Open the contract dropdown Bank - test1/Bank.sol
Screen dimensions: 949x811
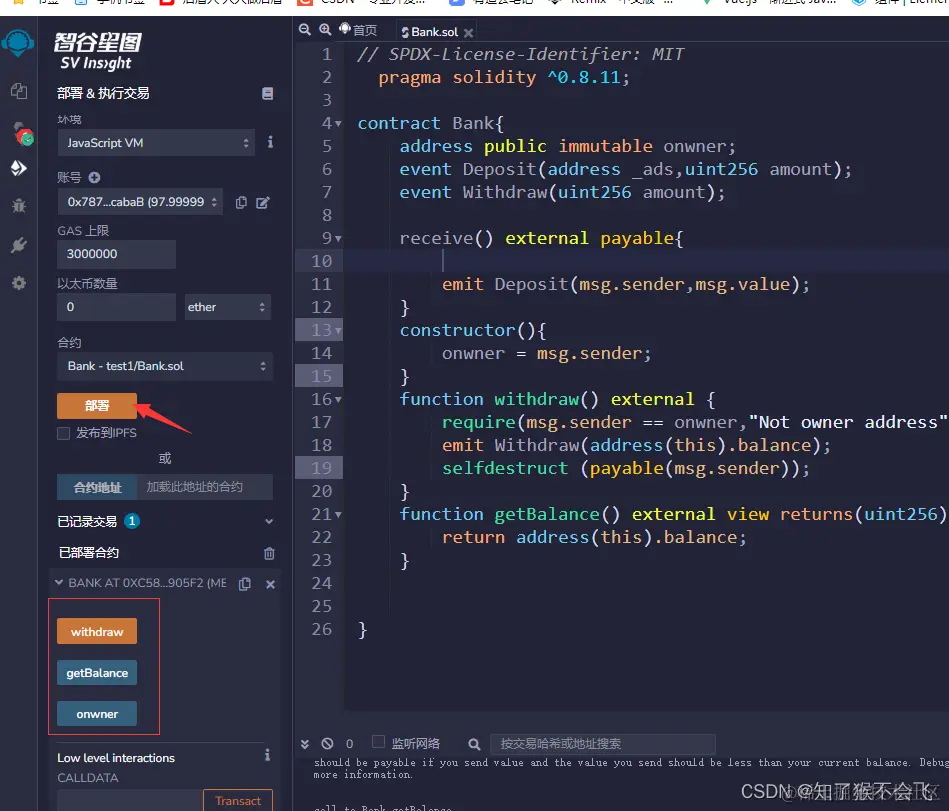coord(165,366)
